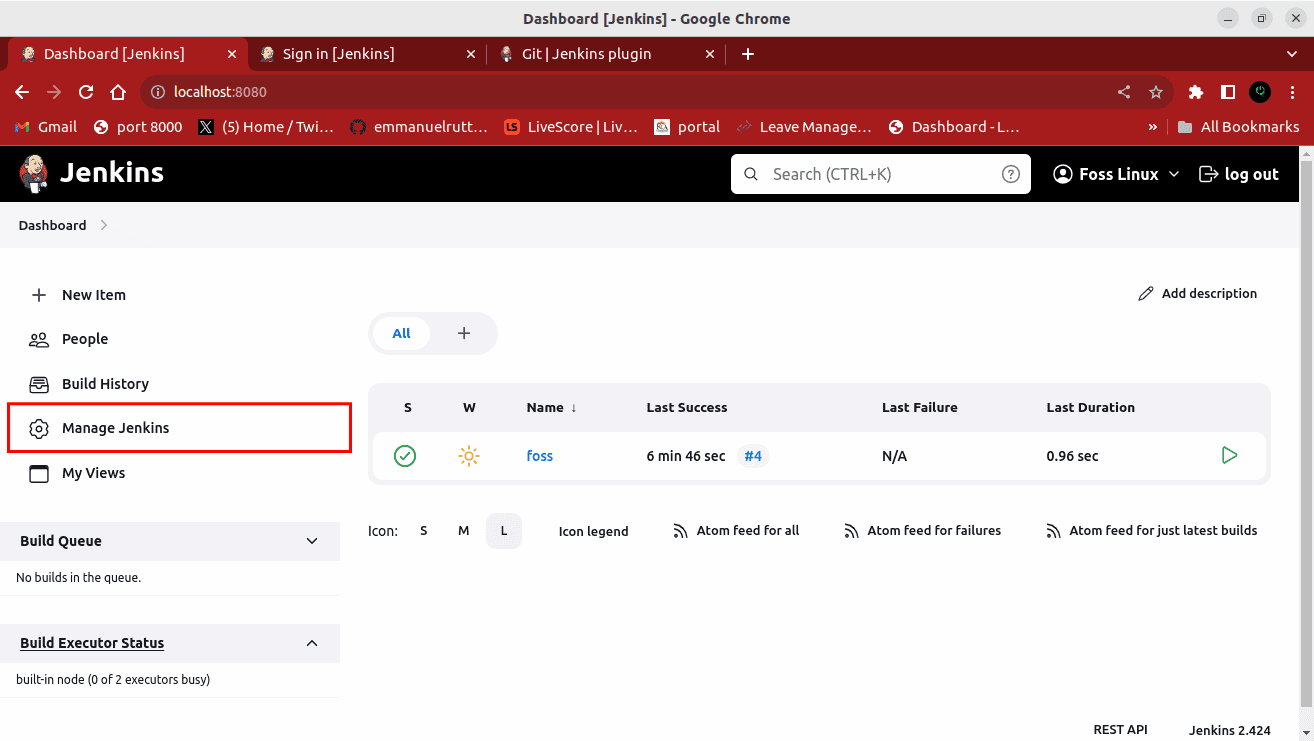Open the foss job link
The width and height of the screenshot is (1314, 741).
(540, 456)
